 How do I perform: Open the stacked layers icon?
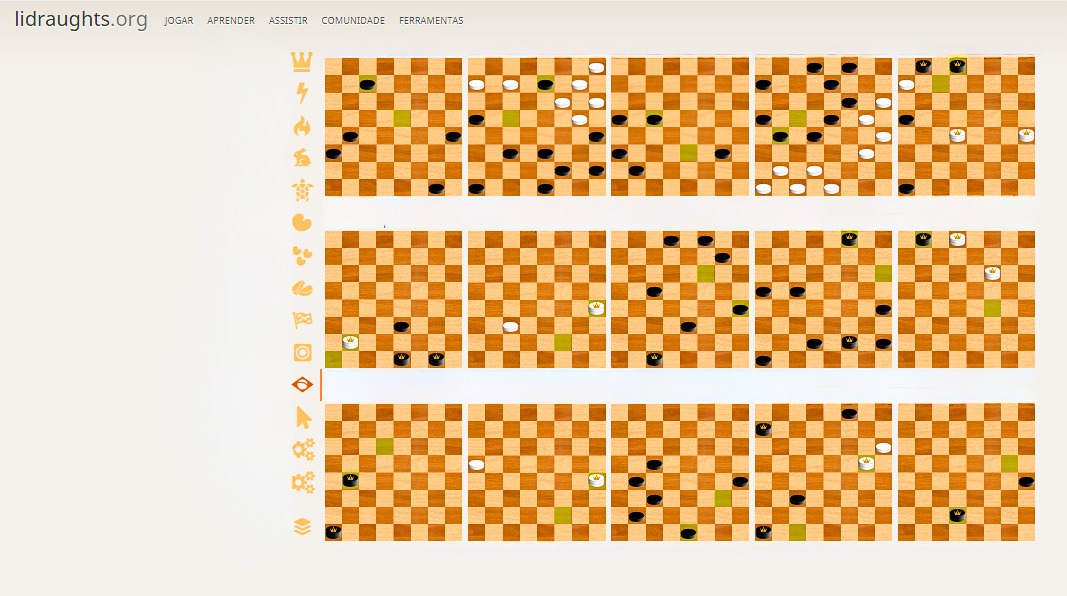pyautogui.click(x=303, y=526)
